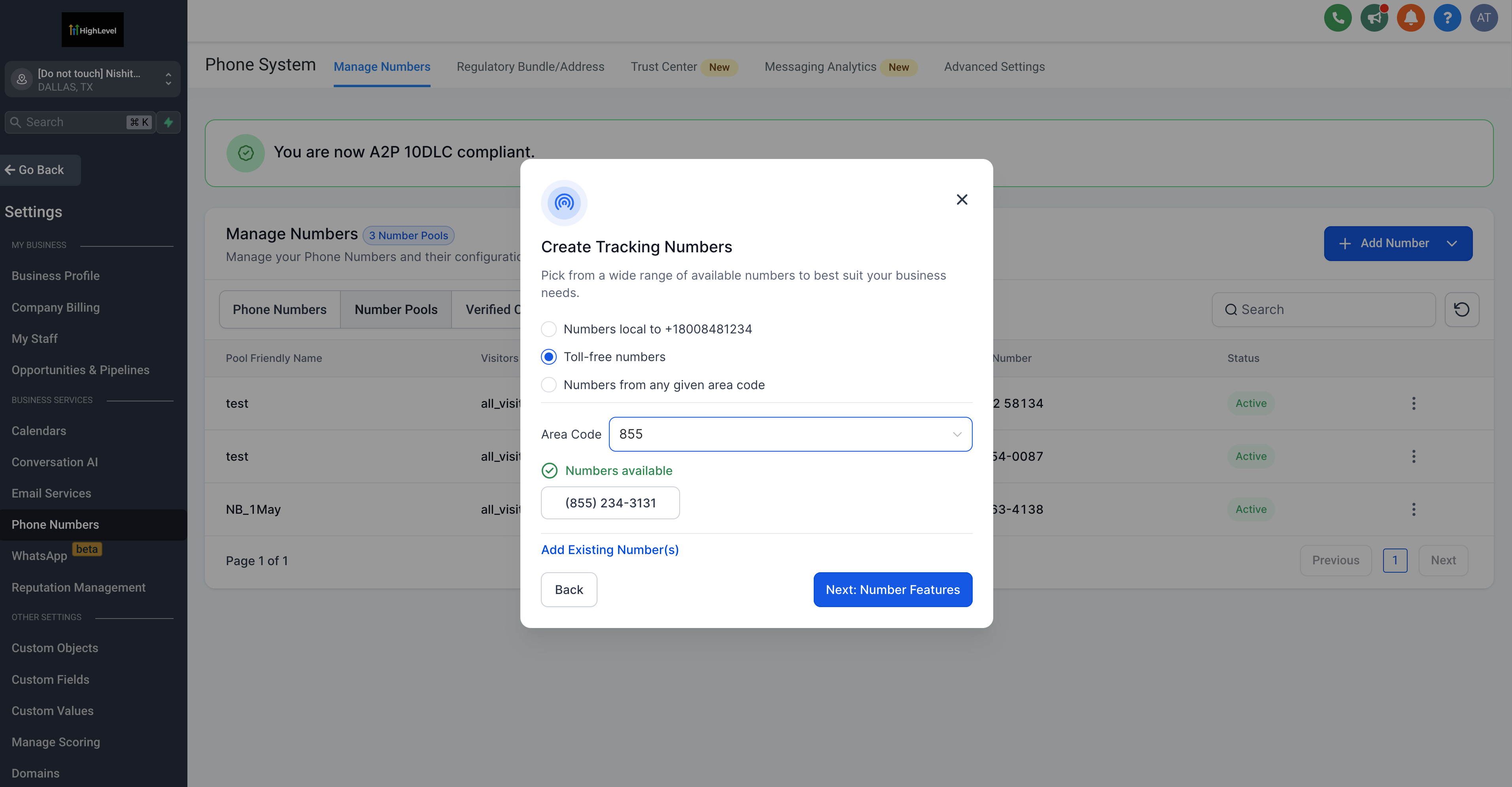Open Domains settings
This screenshot has height=787, width=1512.
pyautogui.click(x=35, y=773)
